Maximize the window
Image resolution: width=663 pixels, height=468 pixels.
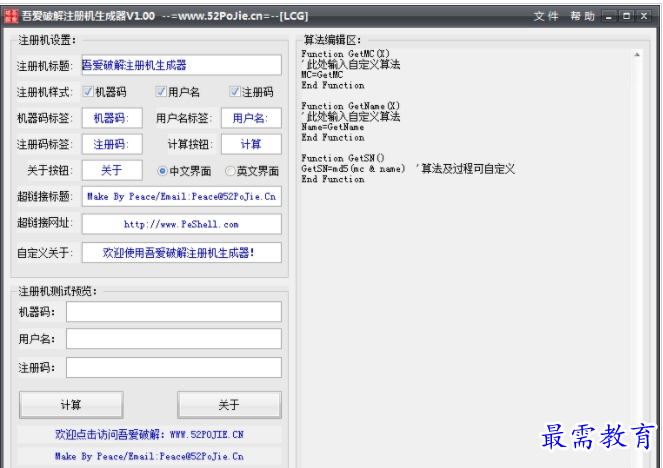626,16
